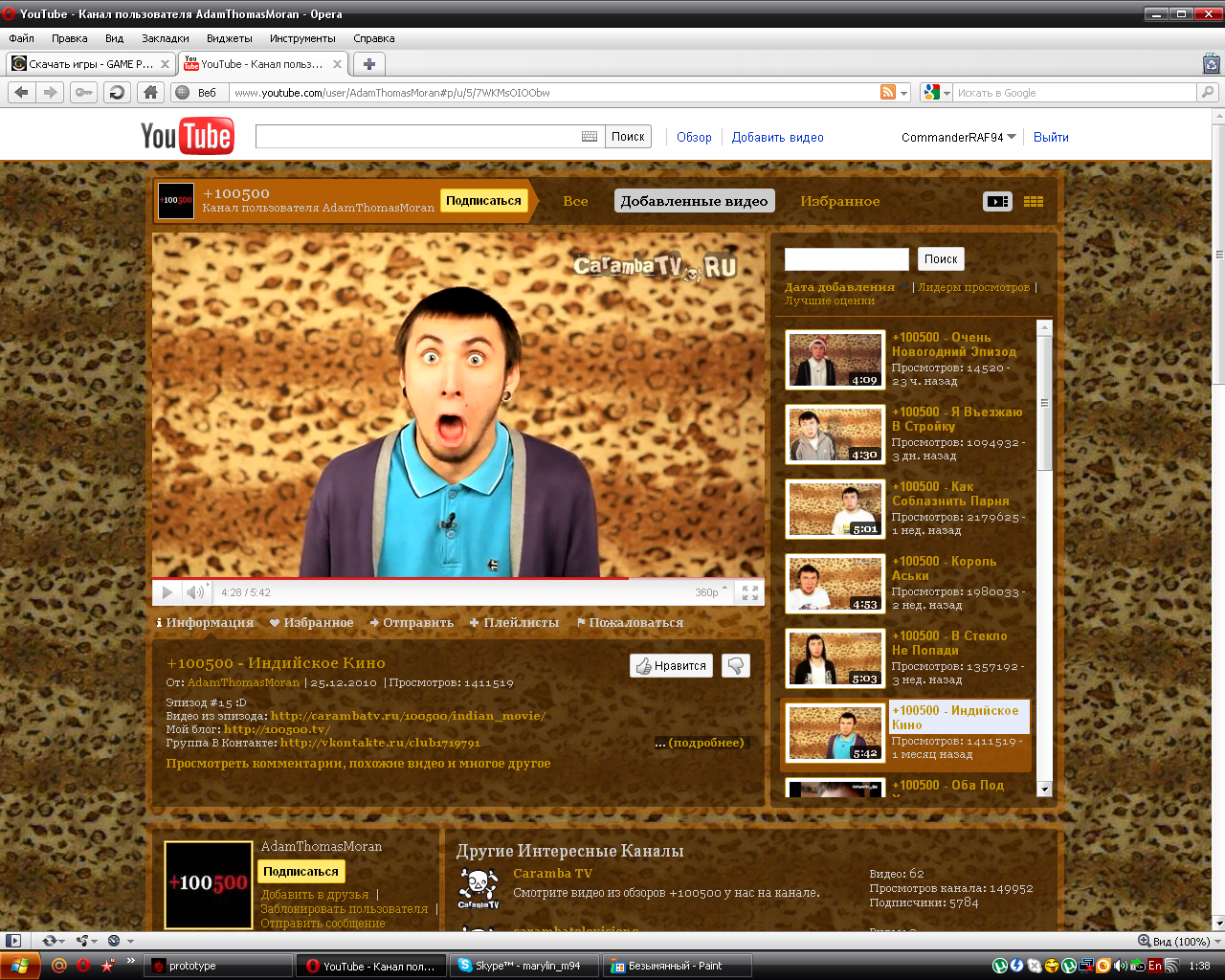Image resolution: width=1225 pixels, height=980 pixels.
Task: Switch to the 'Скачать игры - GAME P...' tab
Action: pyautogui.click(x=90, y=64)
